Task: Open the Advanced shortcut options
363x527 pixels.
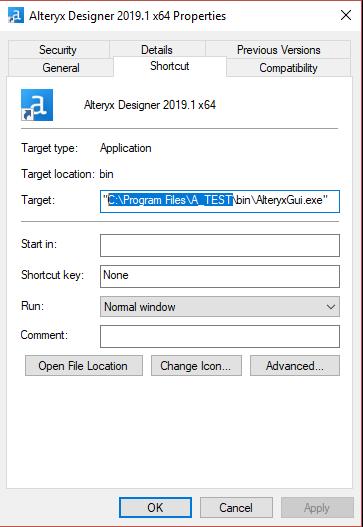Action: (x=295, y=365)
